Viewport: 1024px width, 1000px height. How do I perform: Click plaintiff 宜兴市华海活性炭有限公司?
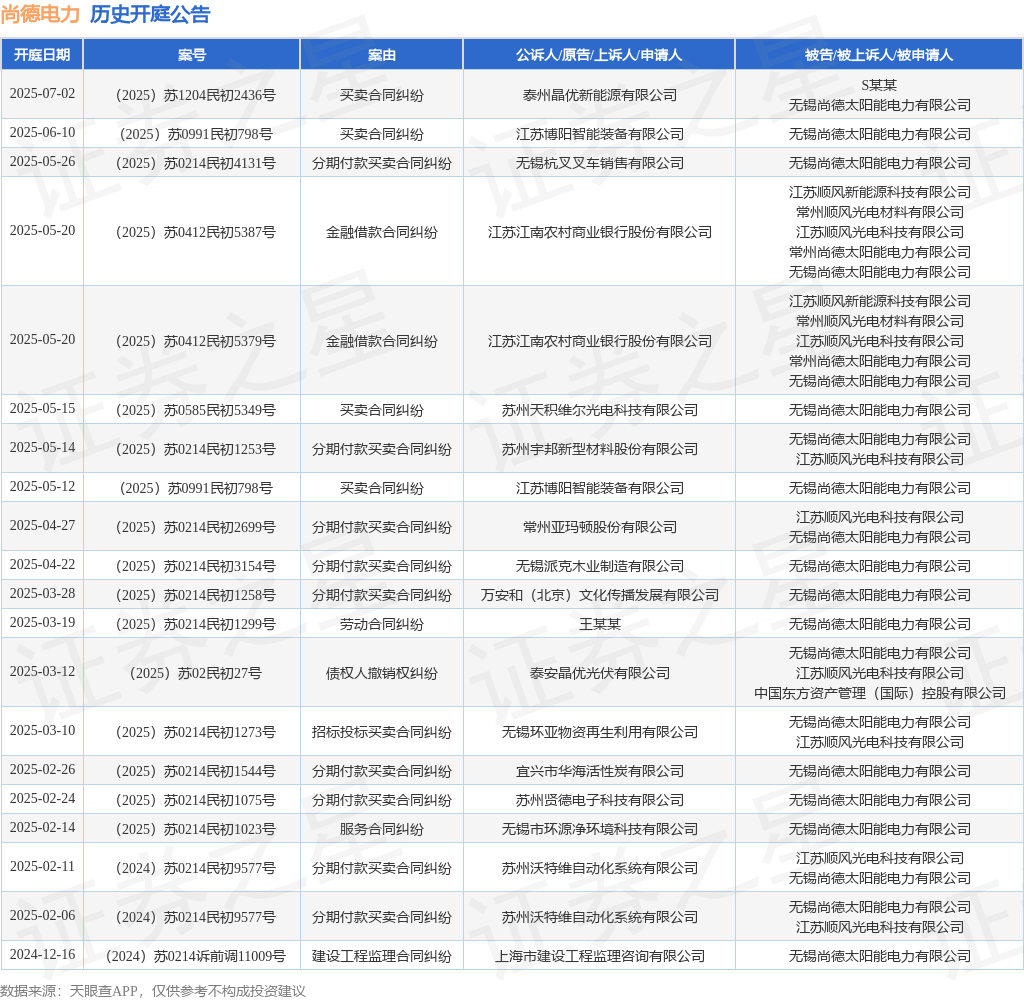(x=600, y=771)
